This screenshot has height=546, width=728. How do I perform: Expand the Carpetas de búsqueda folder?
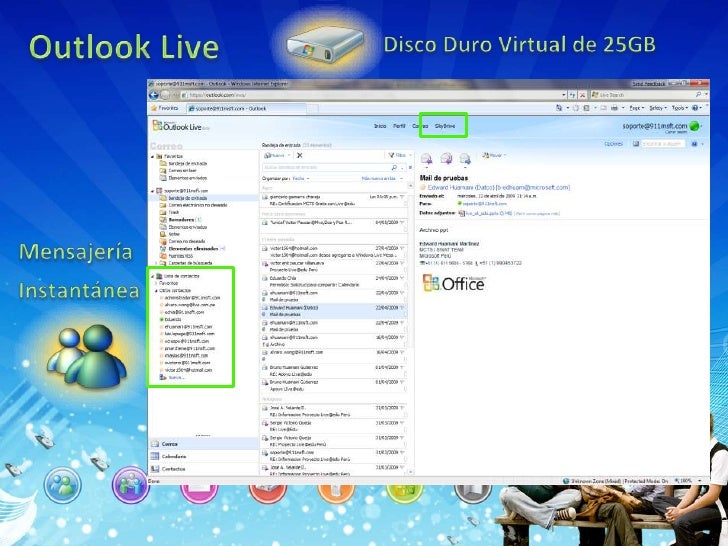pos(156,263)
